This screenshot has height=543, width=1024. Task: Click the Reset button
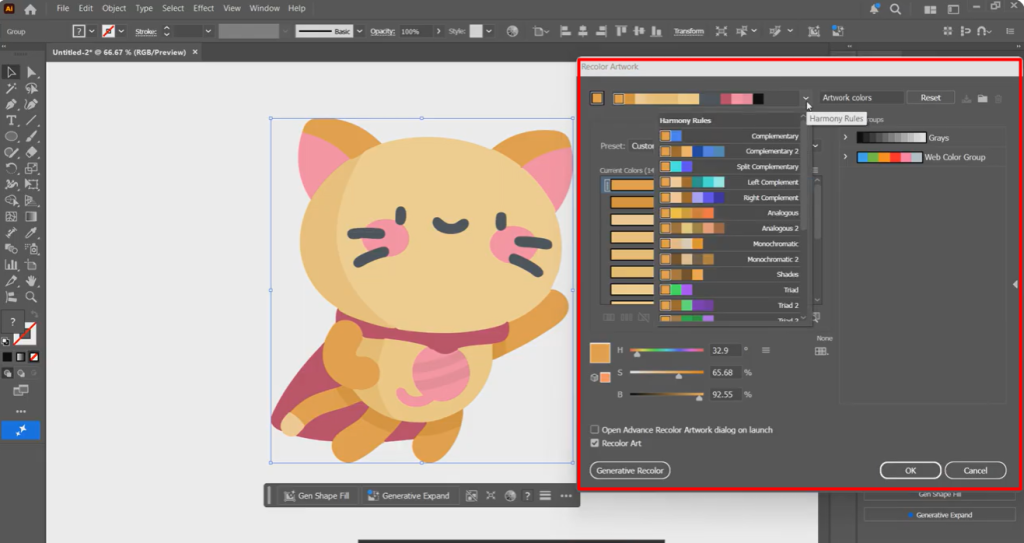(931, 98)
